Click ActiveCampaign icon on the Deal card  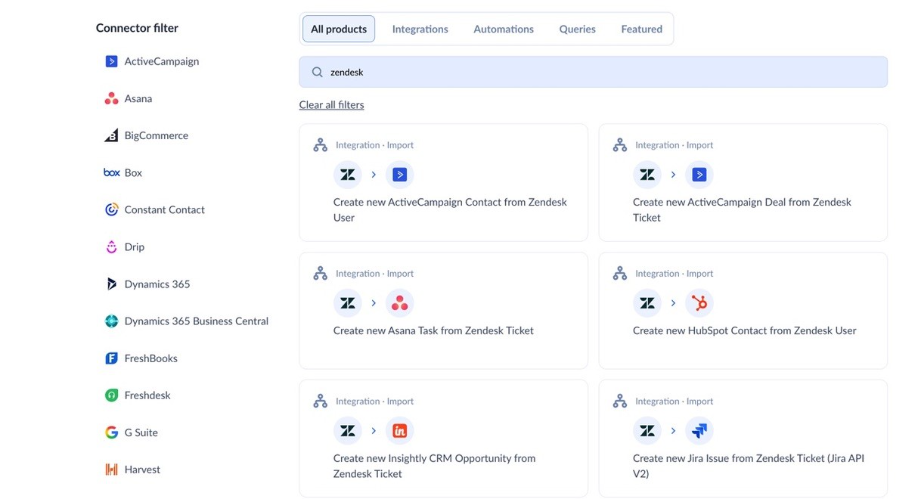click(x=699, y=175)
